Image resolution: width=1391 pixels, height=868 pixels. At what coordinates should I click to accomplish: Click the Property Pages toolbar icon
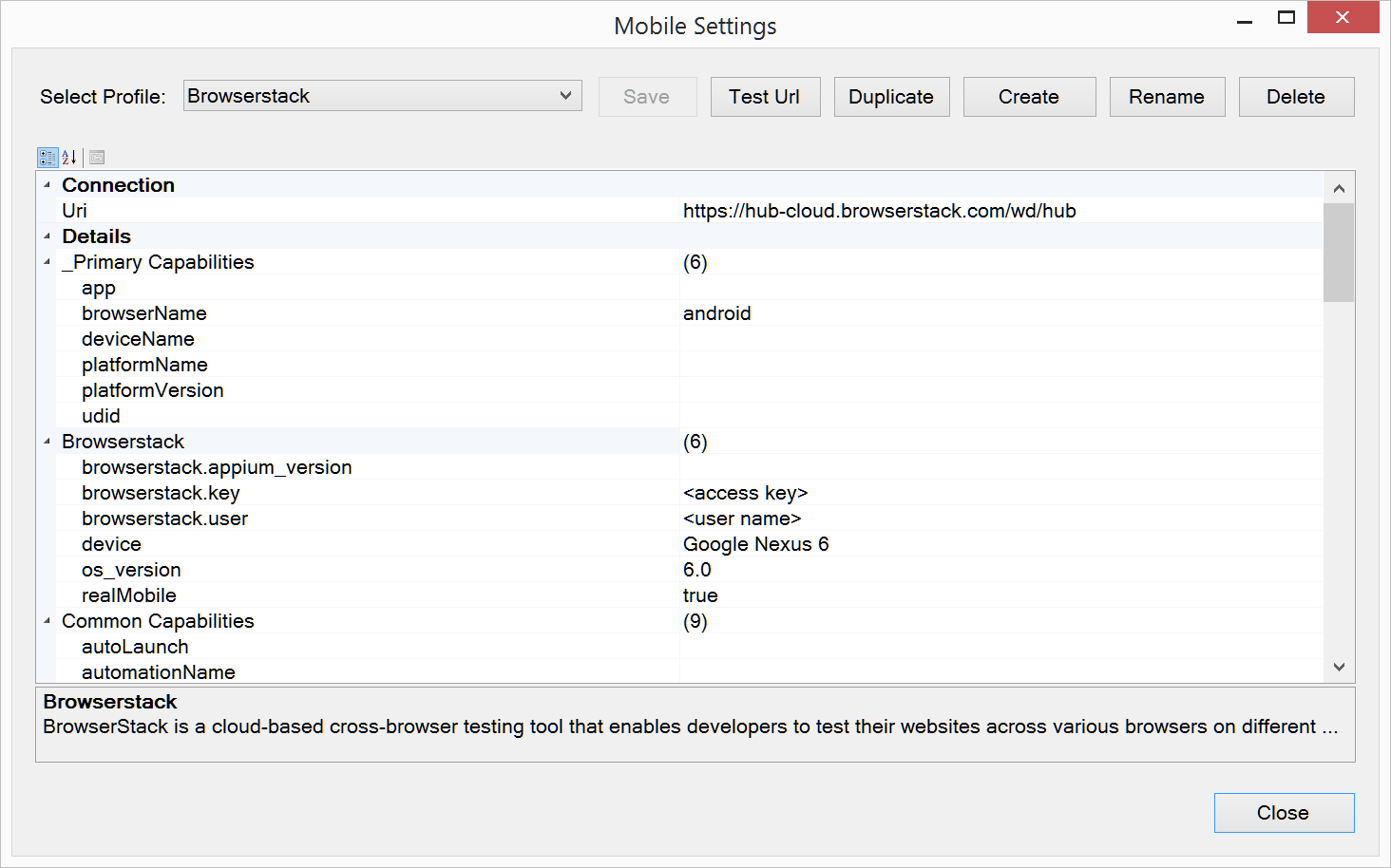pyautogui.click(x=97, y=158)
